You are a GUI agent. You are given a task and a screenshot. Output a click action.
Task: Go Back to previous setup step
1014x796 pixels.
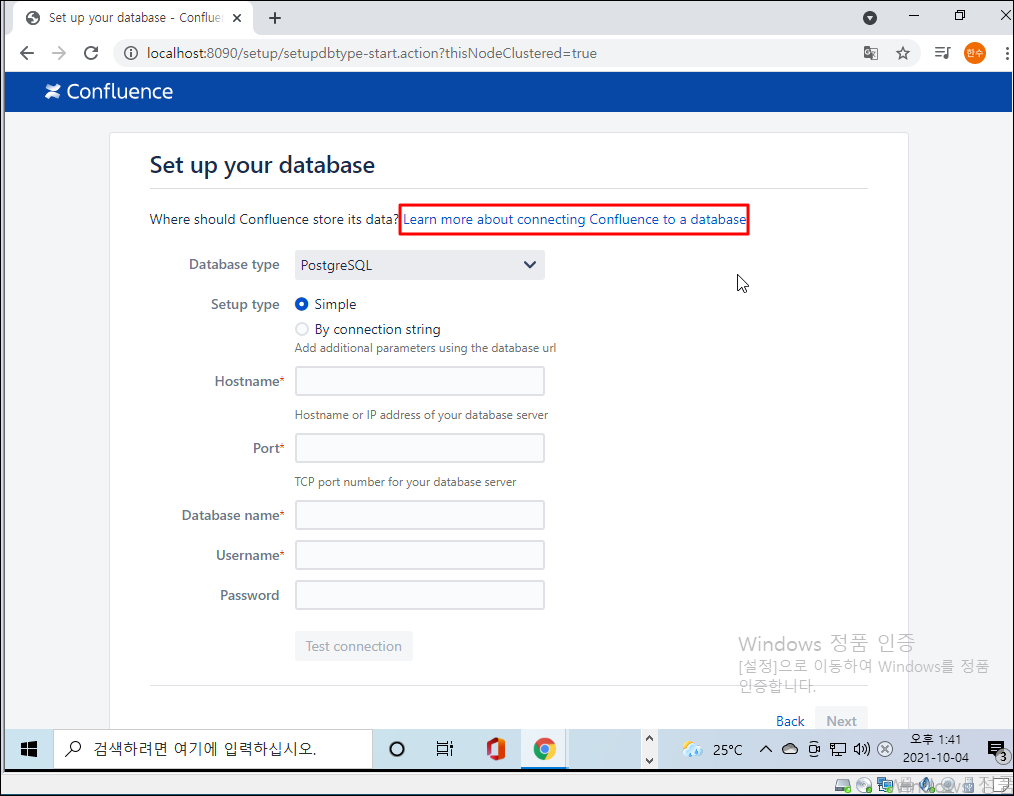coord(790,720)
